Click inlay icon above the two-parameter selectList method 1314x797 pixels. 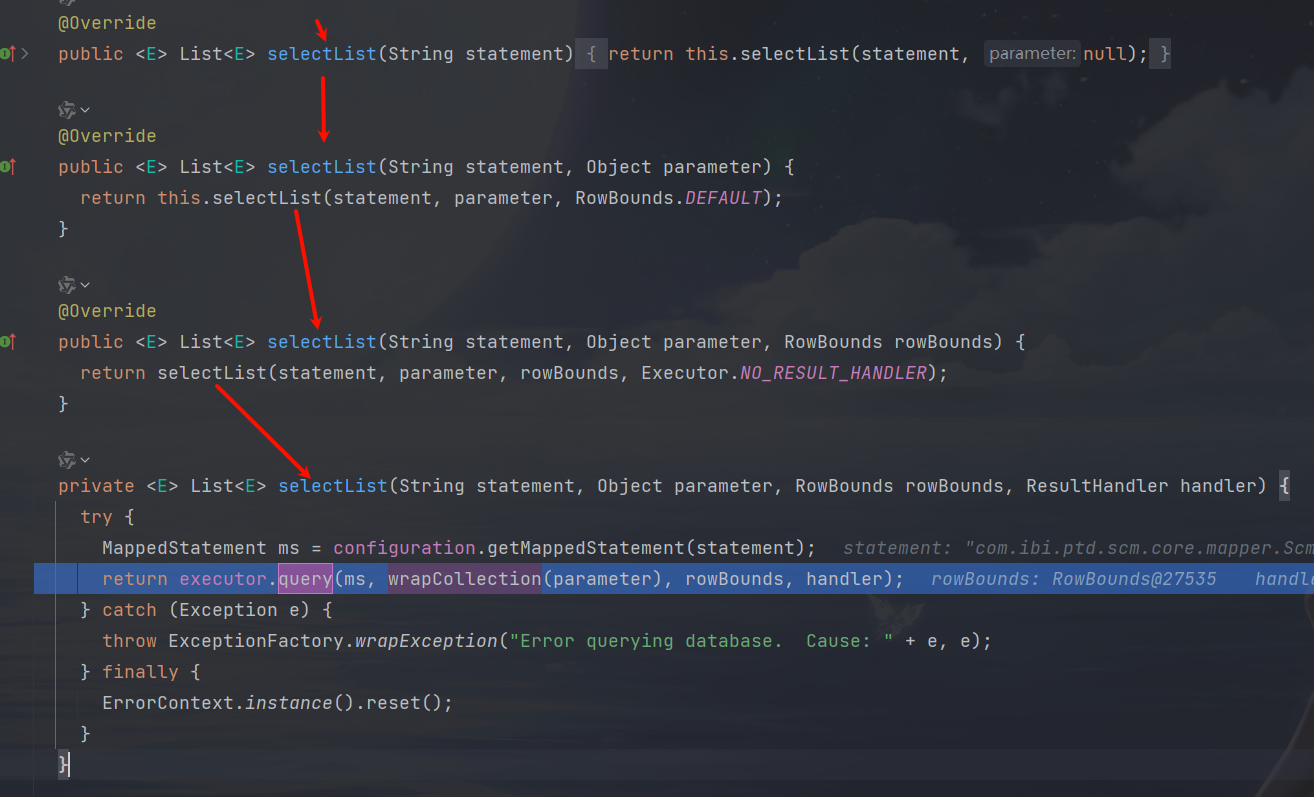[x=67, y=109]
